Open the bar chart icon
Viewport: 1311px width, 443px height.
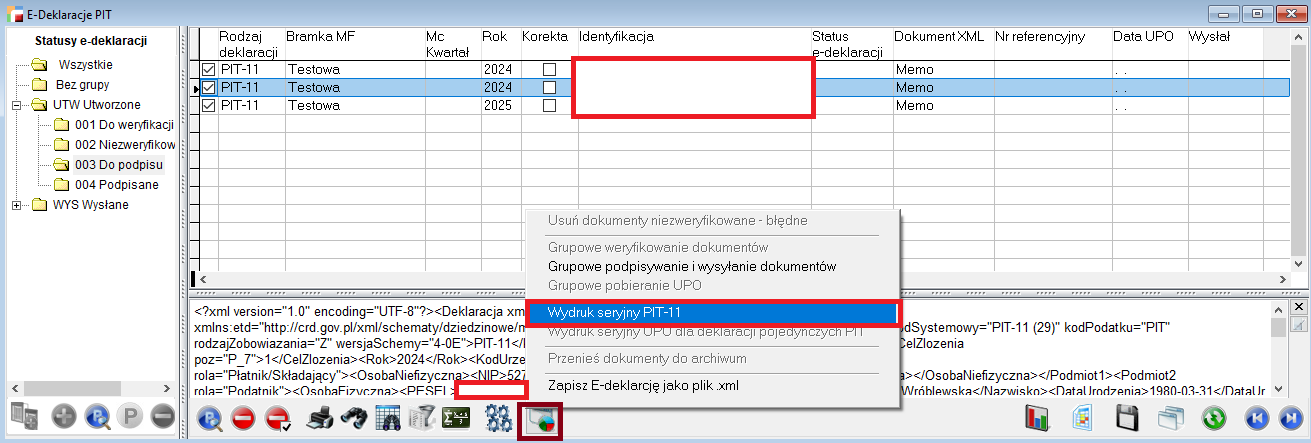(1038, 419)
